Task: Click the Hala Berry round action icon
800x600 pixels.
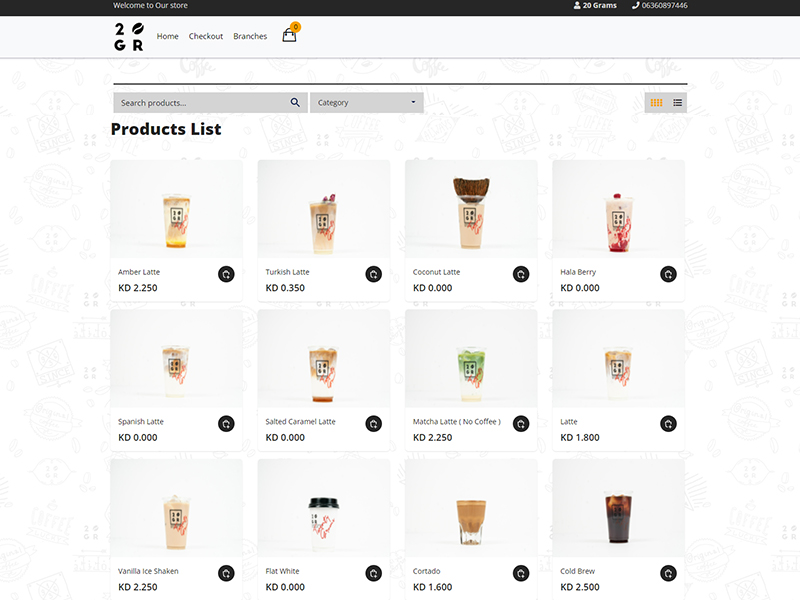Action: 668,274
